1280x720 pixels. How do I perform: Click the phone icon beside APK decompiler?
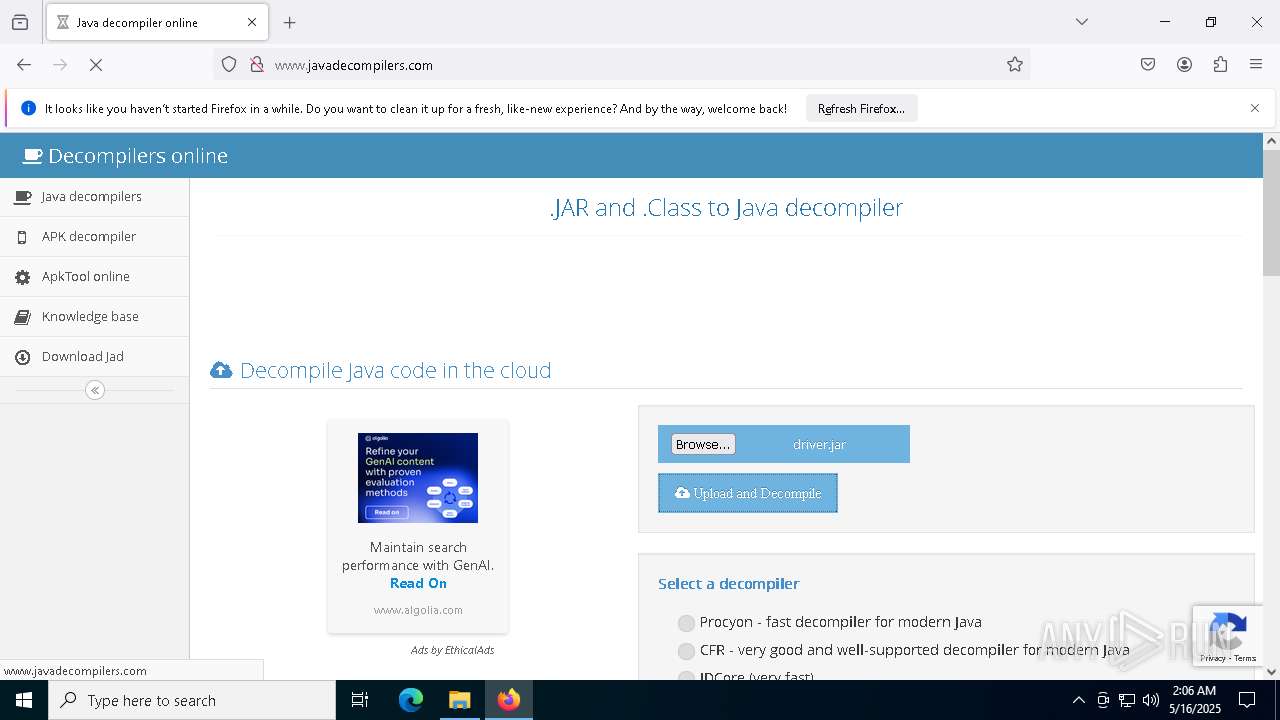coord(22,237)
